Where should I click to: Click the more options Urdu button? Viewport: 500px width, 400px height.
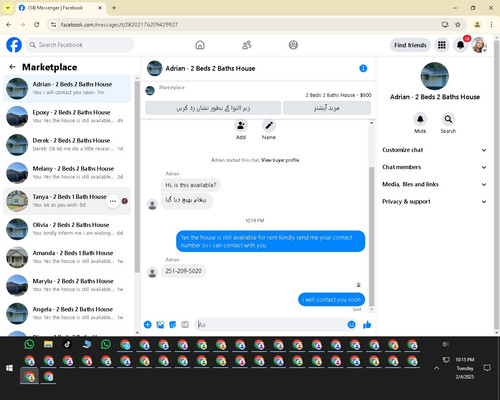click(327, 108)
